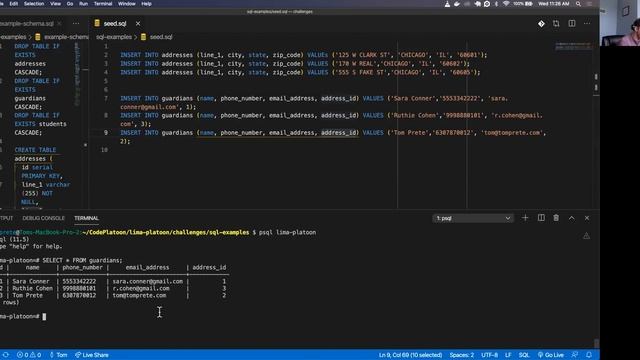Click the VLC cone menu bar icon
The height and width of the screenshot is (360, 640).
coord(447,4)
